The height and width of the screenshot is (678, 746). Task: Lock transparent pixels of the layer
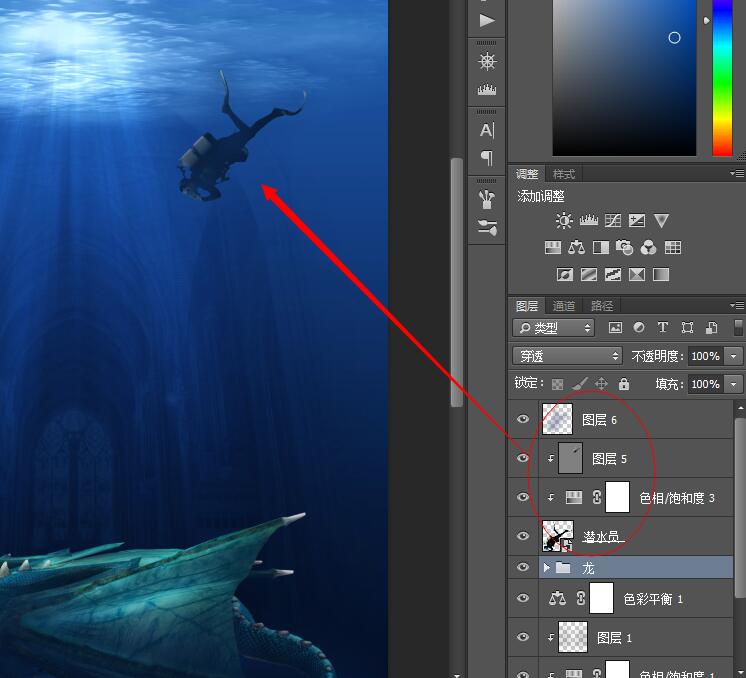pos(557,384)
